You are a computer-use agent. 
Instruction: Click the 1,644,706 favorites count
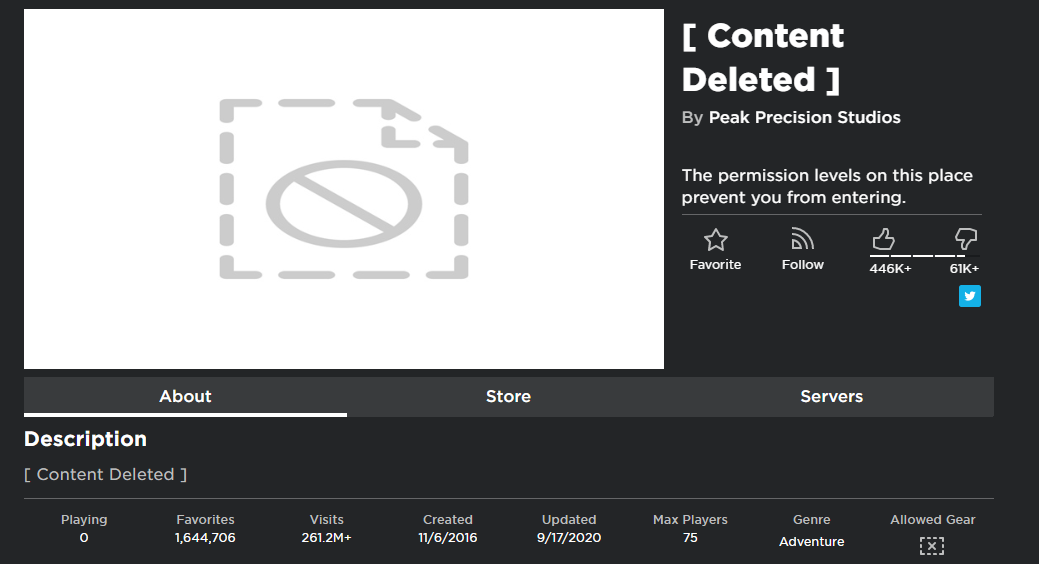tap(205, 538)
